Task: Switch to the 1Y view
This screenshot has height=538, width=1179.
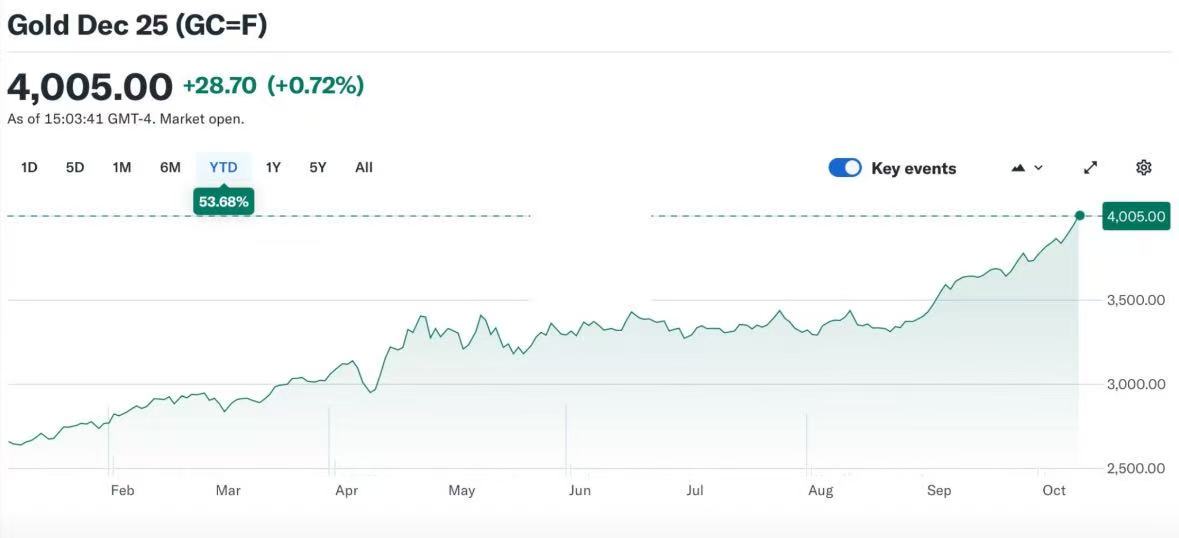Action: click(x=273, y=168)
